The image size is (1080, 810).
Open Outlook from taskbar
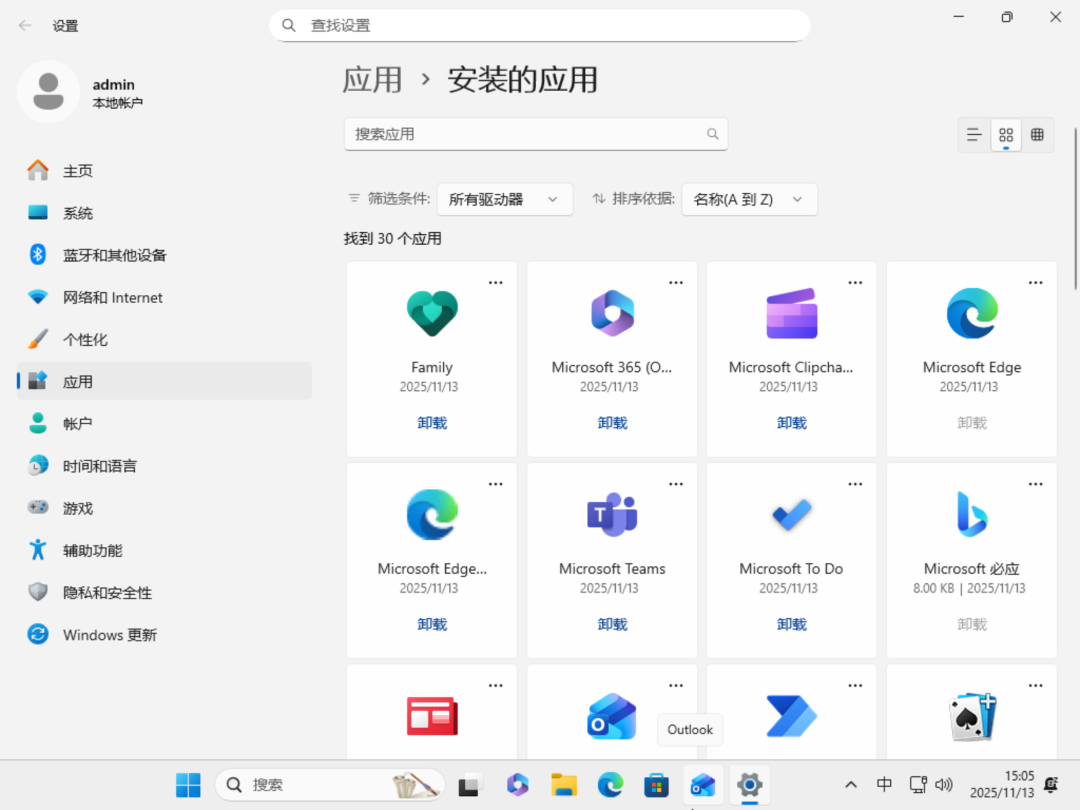coord(703,785)
